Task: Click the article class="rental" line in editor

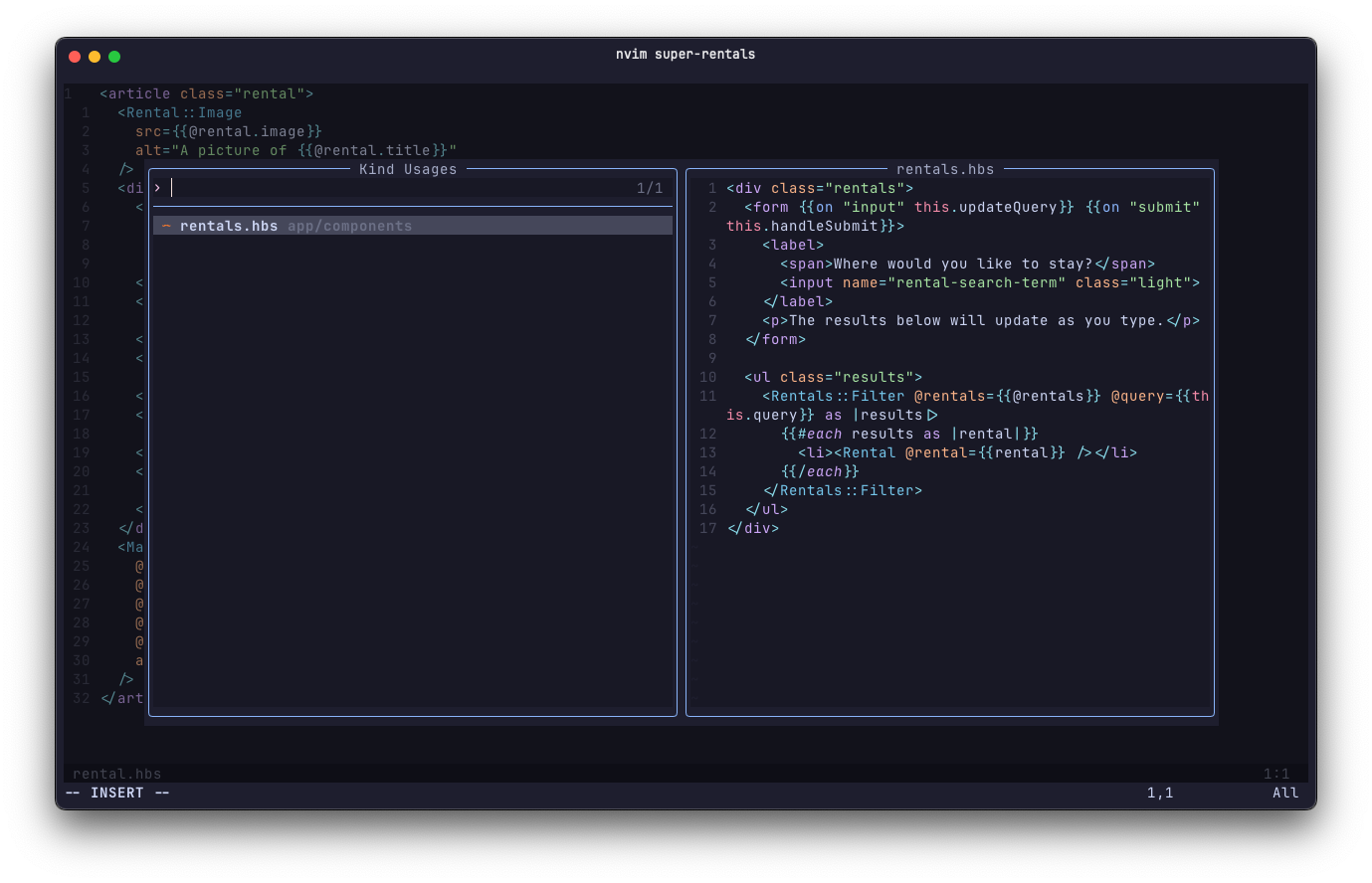Action: pyautogui.click(x=207, y=93)
